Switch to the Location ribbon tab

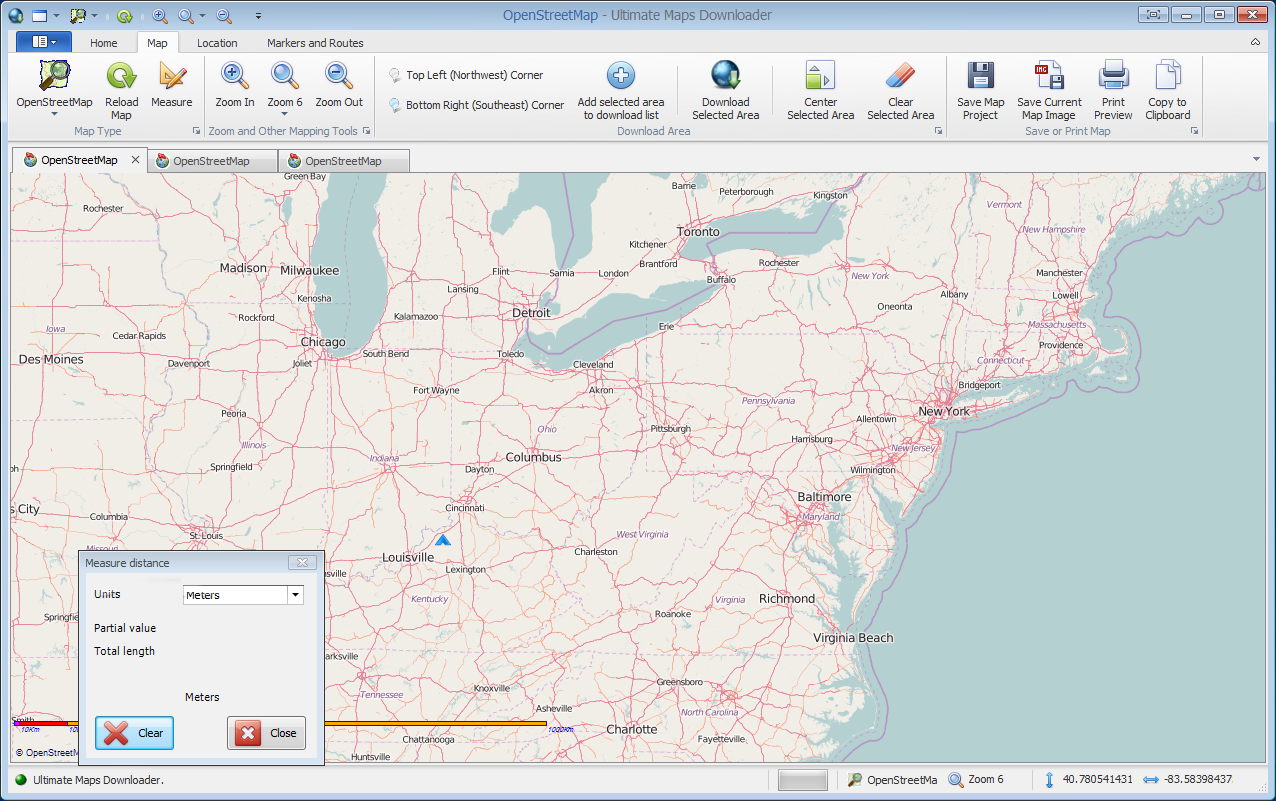click(217, 43)
